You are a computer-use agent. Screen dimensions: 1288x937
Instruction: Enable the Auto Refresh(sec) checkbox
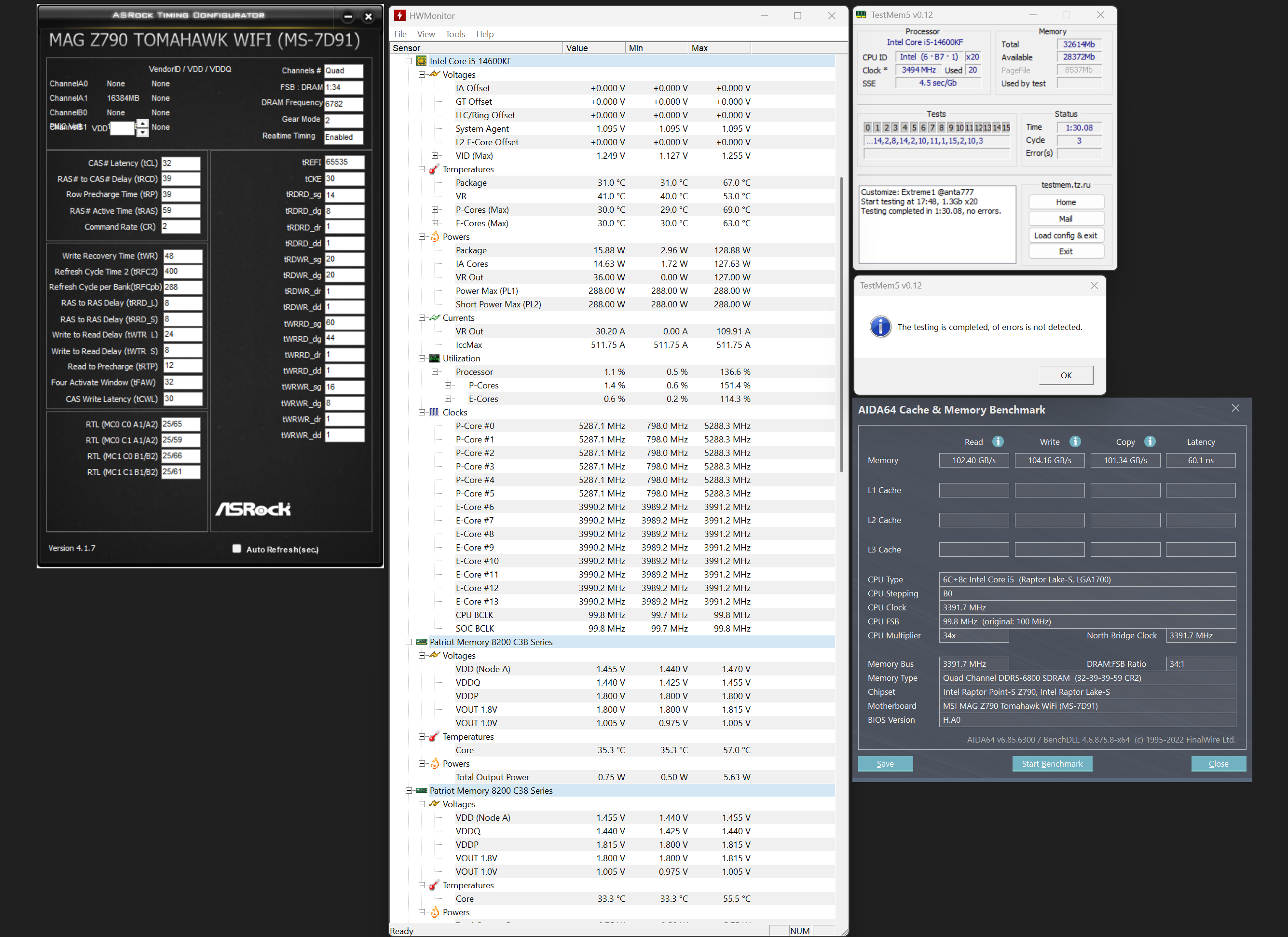tap(237, 549)
